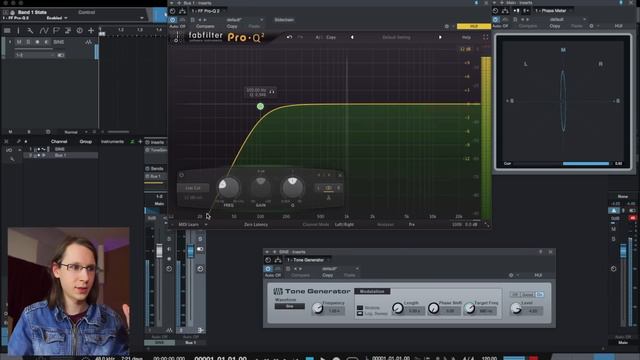Image resolution: width=640 pixels, height=360 pixels.
Task: Click the Q knob in Pro-Q 2
Action: [292, 187]
